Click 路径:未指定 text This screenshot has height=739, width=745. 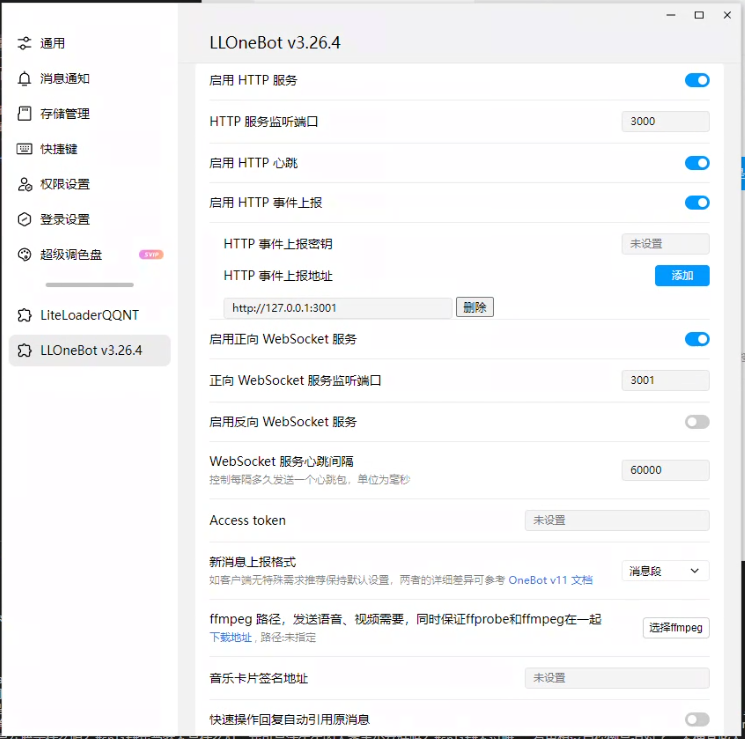(x=288, y=637)
